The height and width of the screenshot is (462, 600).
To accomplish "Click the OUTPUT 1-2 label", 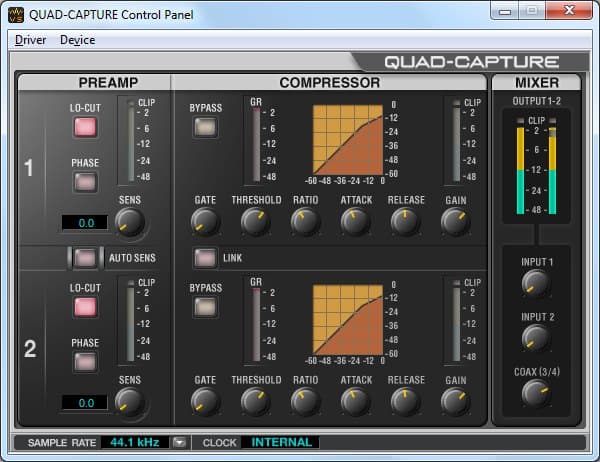I will [536, 101].
